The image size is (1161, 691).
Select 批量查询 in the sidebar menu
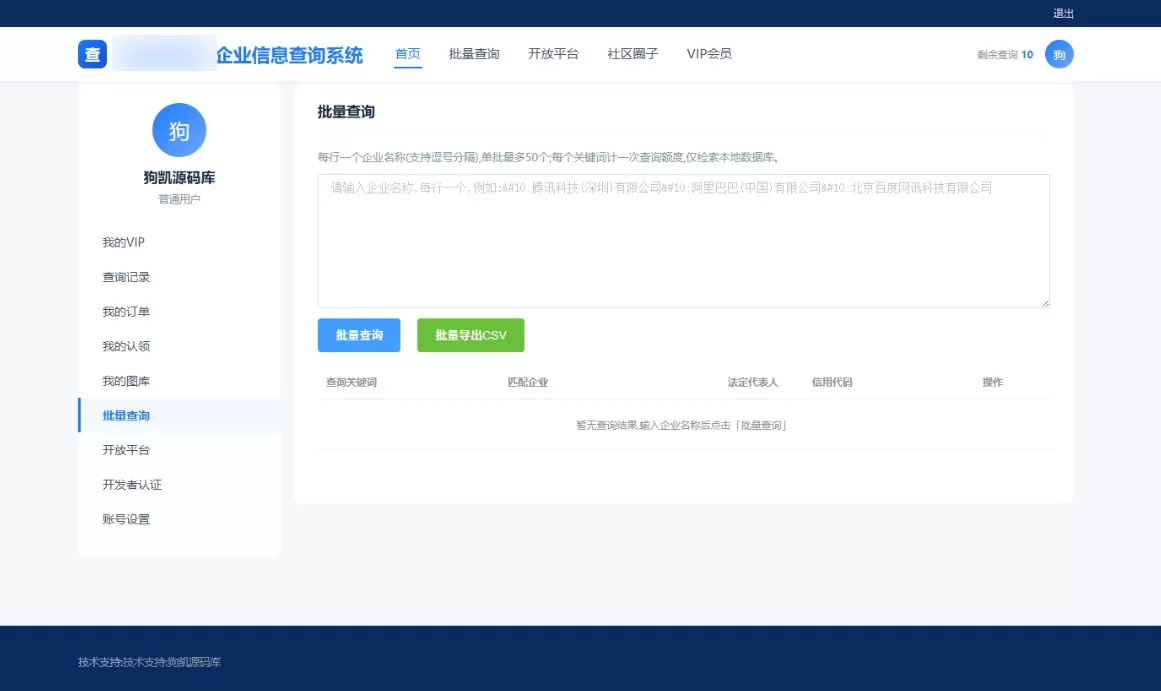coord(179,415)
